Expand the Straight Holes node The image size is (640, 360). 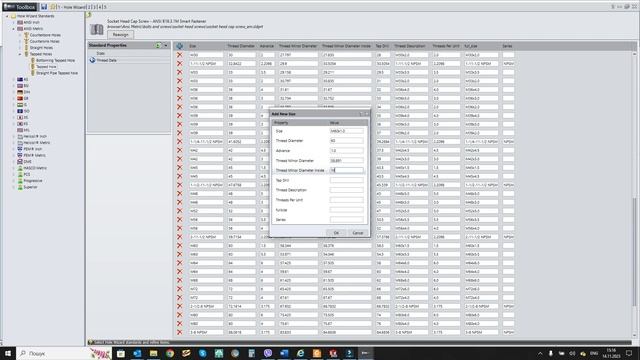(20, 48)
